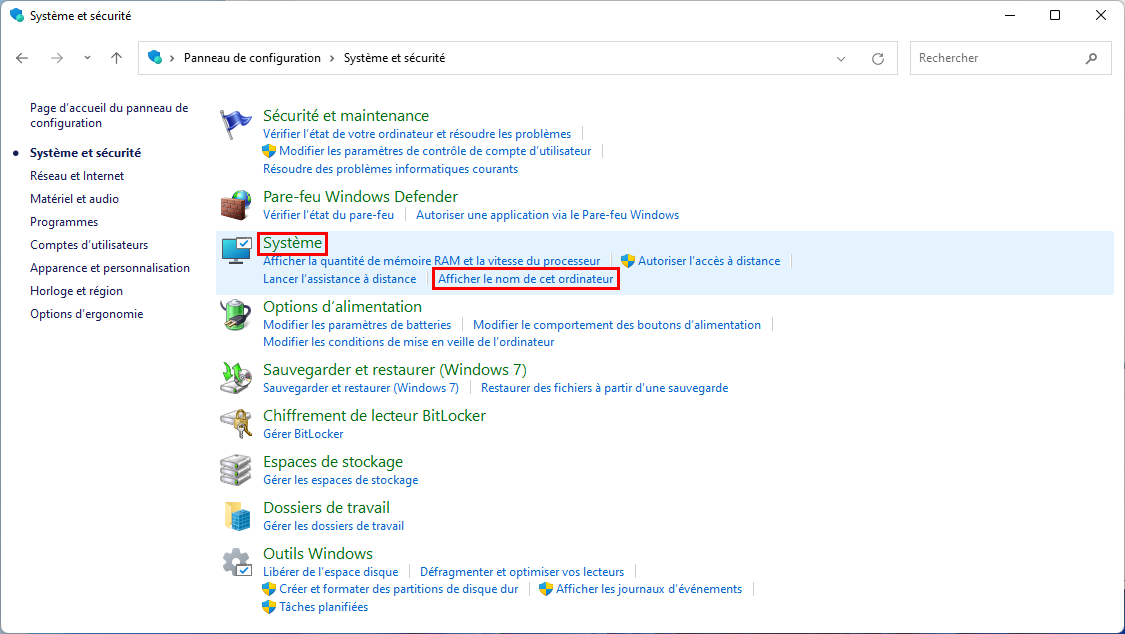Click Autoriser une application via le Pare-feu
This screenshot has height=634, width=1125.
point(547,214)
